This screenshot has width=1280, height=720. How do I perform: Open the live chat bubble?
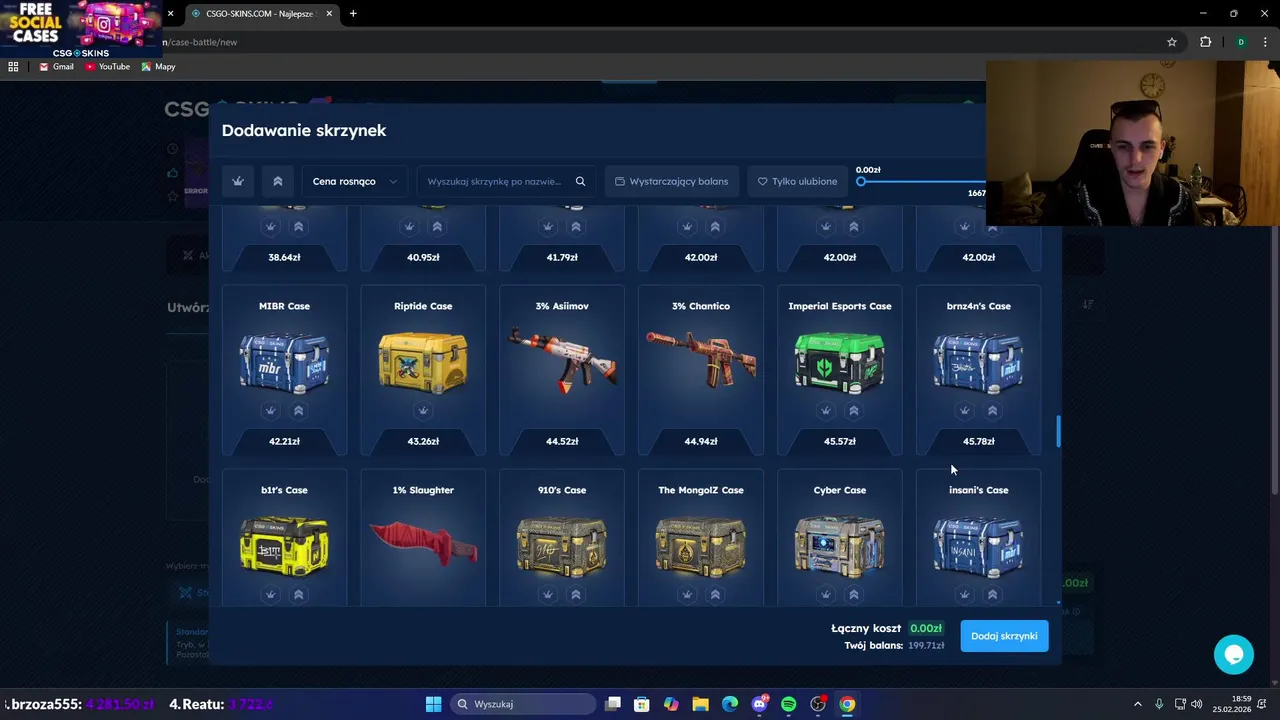point(1234,654)
